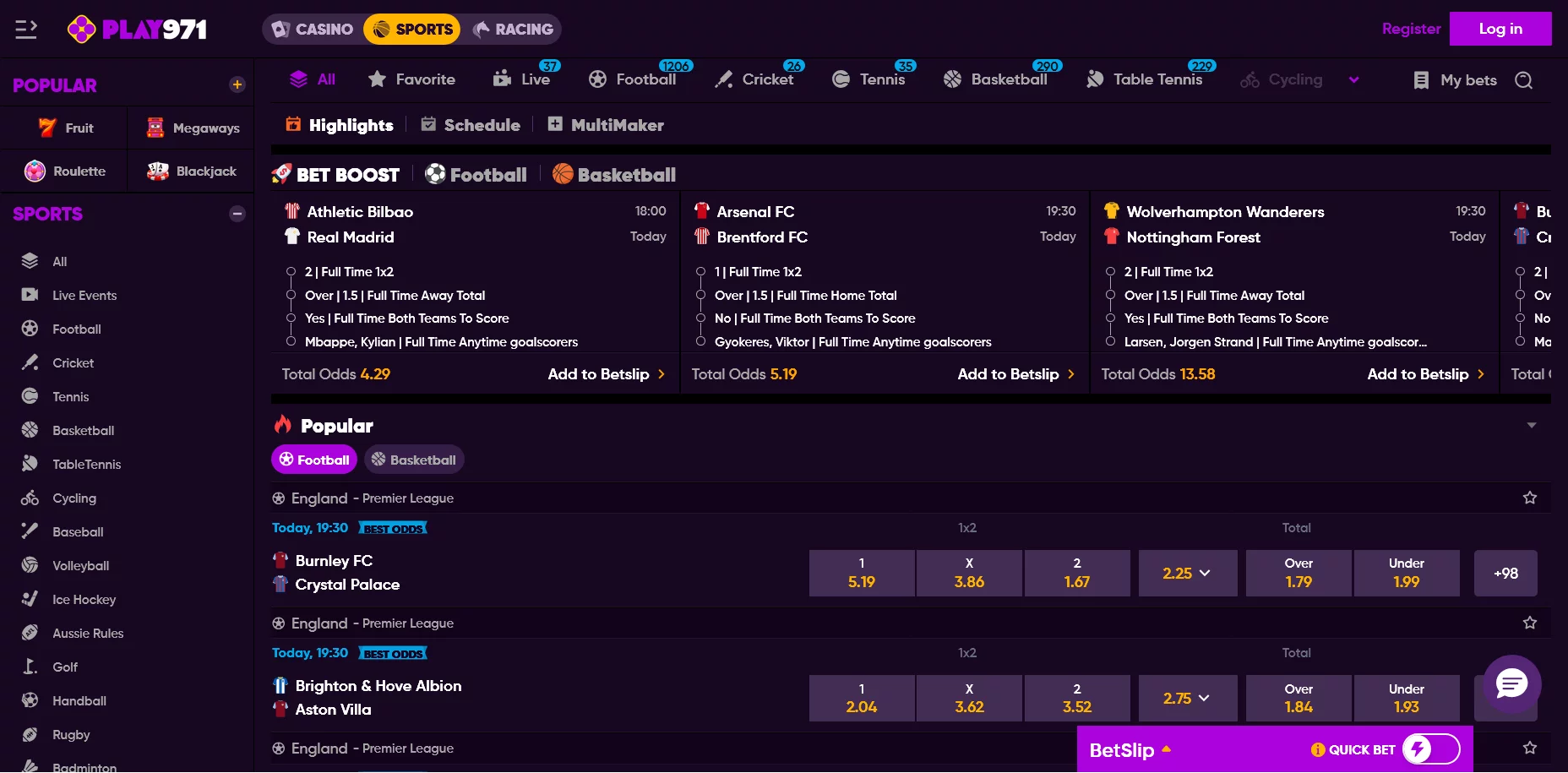Open Ice Hockey from the sidebar icon
1568x773 pixels.
30,599
